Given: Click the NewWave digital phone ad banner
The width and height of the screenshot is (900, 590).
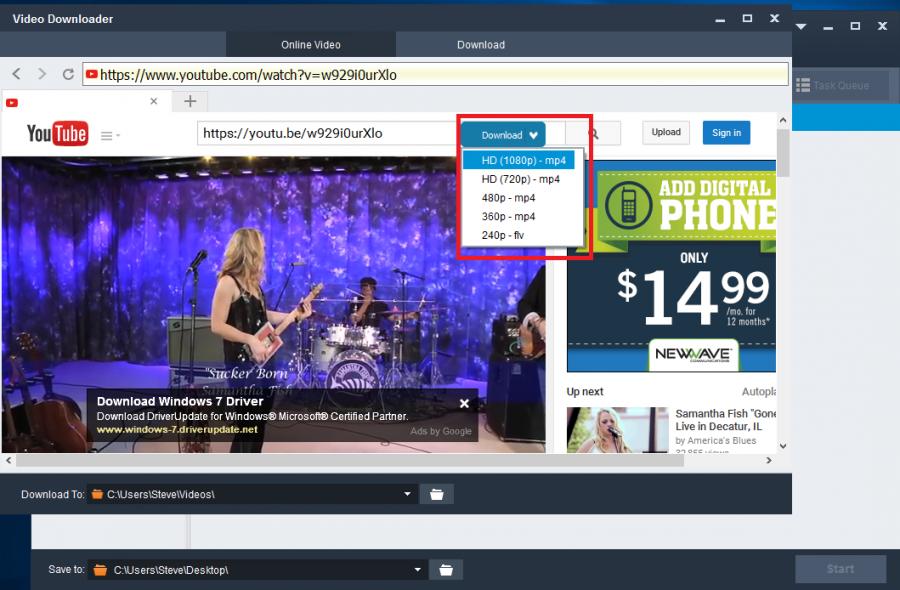Looking at the screenshot, I should point(672,266).
